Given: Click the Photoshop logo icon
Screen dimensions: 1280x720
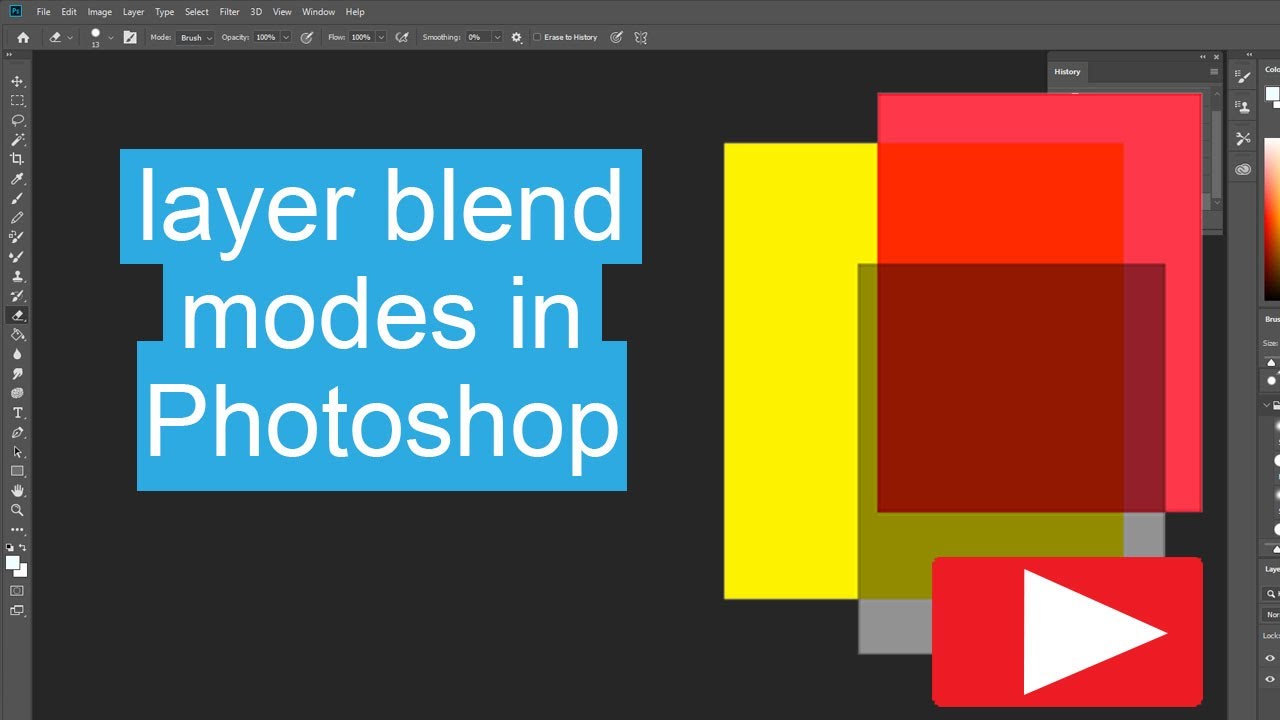Looking at the screenshot, I should 15,12.
